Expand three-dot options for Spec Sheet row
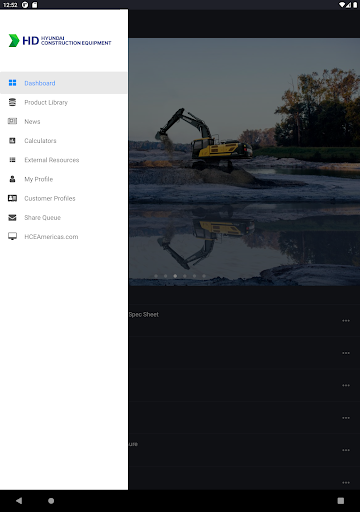360x512 pixels. click(x=346, y=321)
